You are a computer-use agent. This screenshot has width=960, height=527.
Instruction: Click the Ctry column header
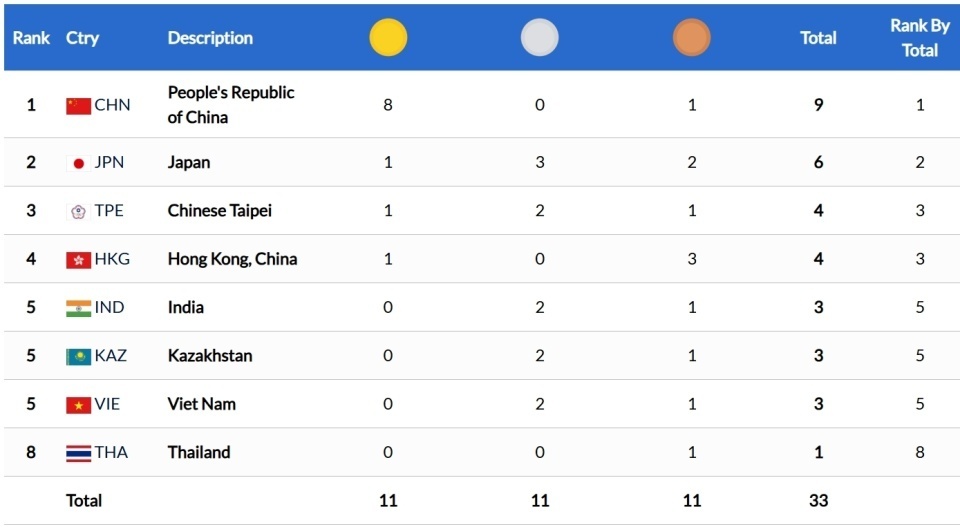82,38
